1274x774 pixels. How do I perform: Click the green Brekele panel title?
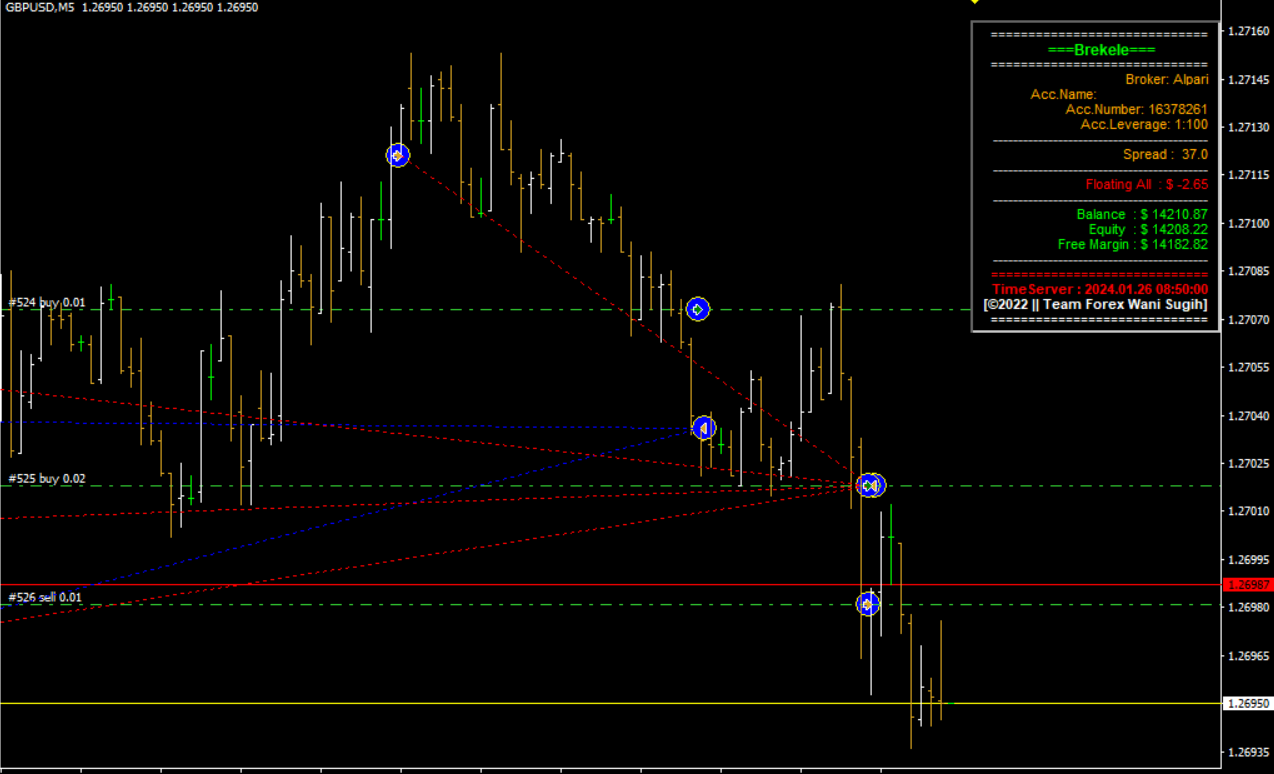(x=1101, y=50)
